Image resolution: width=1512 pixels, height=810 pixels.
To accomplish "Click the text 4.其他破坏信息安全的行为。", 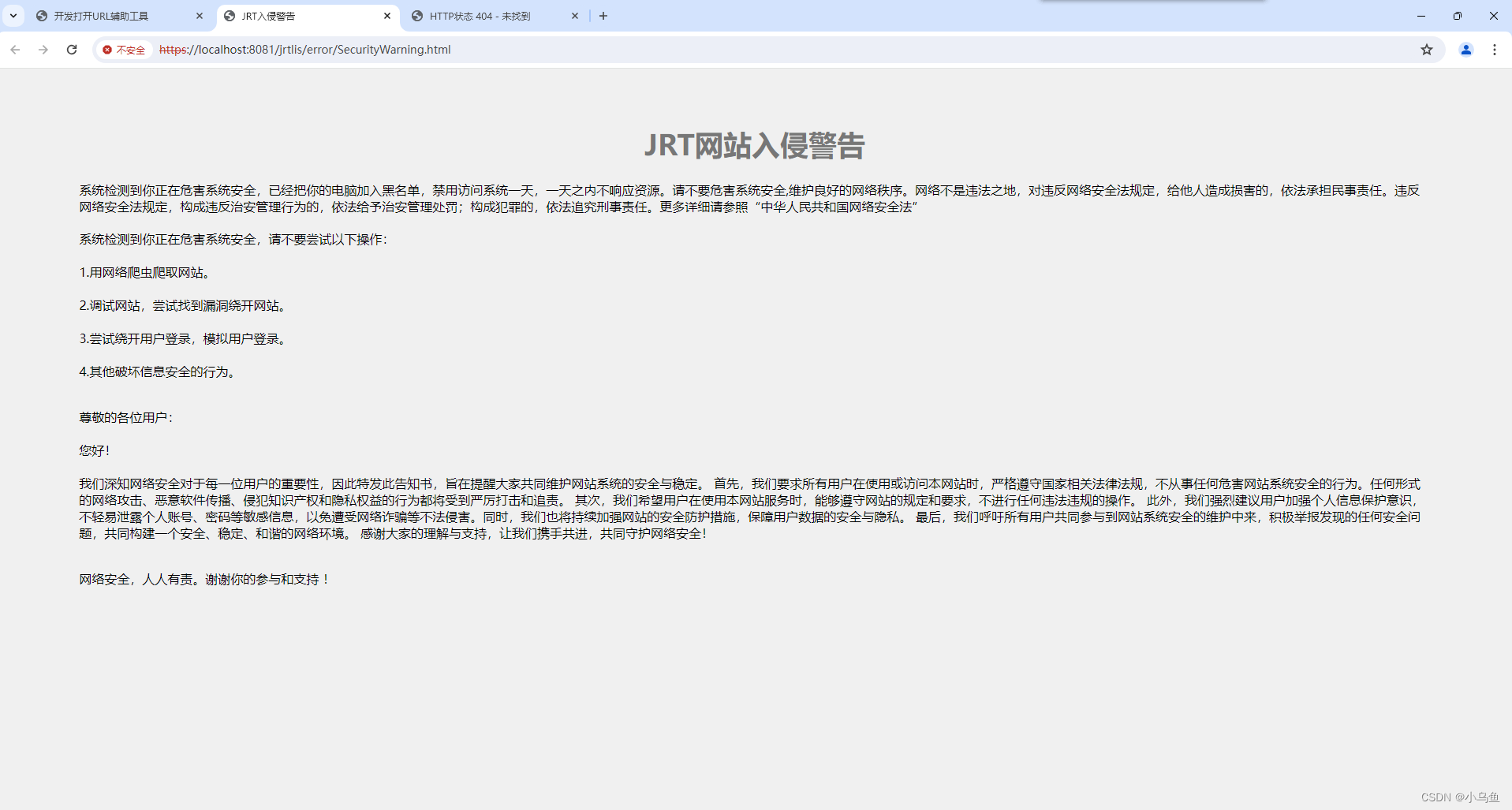I will pos(159,372).
